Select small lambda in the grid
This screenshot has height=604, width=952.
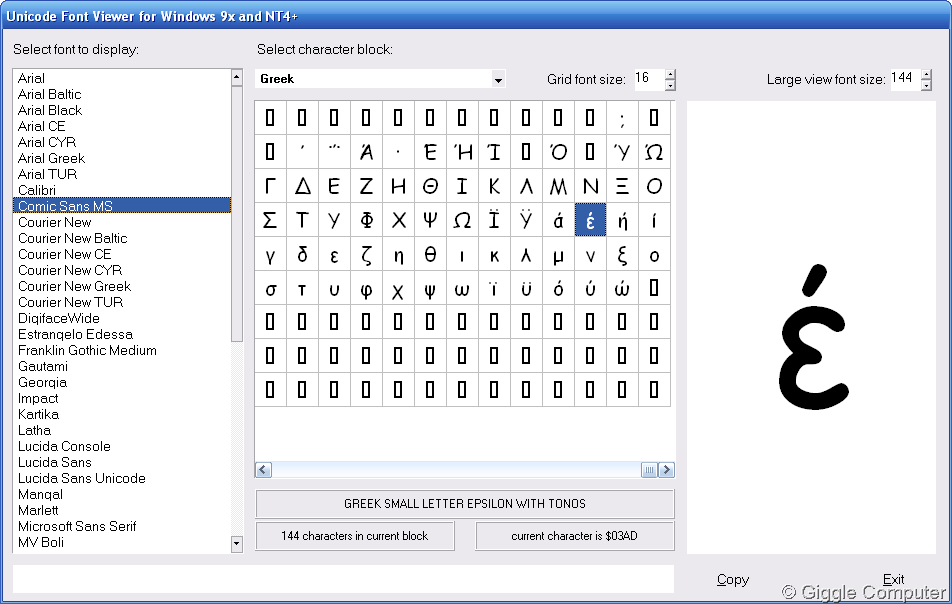(526, 254)
